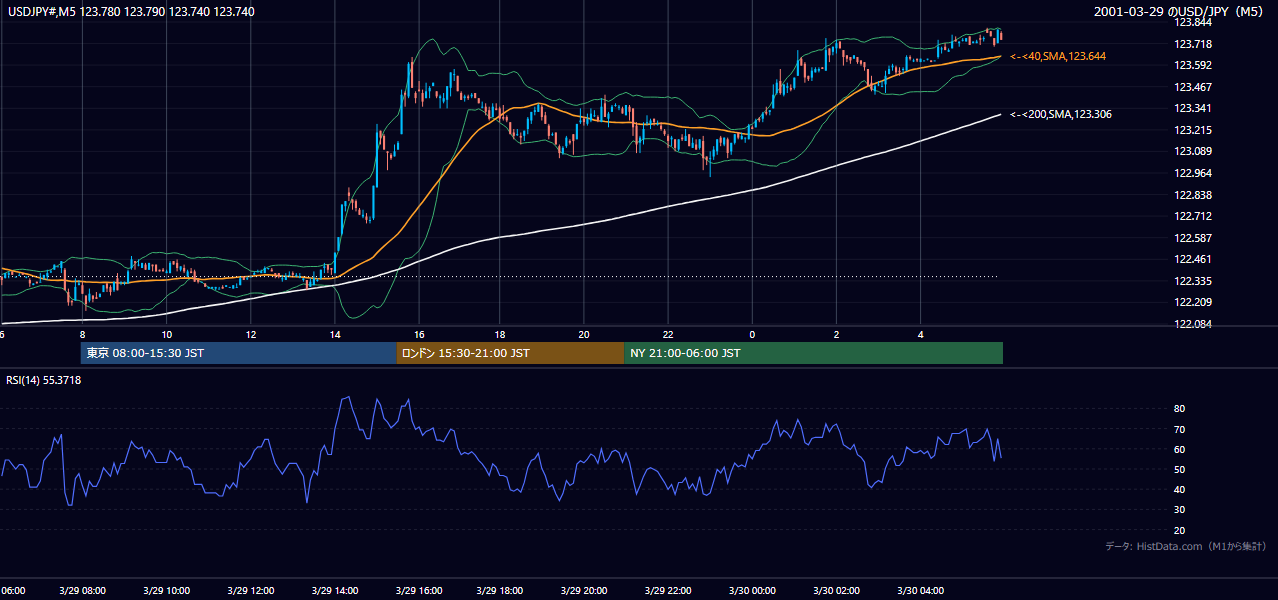The height and width of the screenshot is (600, 1278).
Task: Click the price axis value 123.844
Action: (x=1192, y=22)
